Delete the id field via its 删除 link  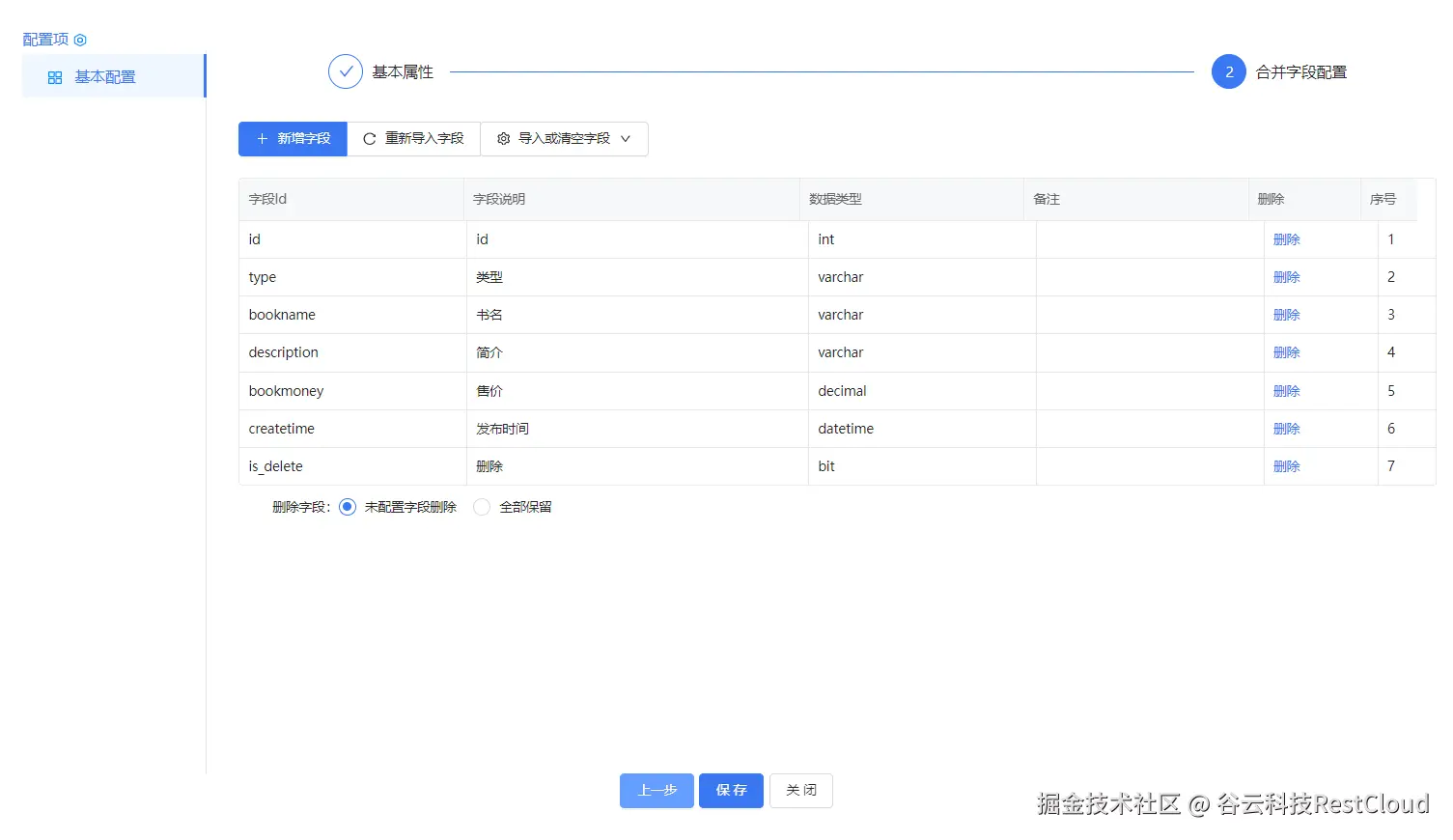(x=1286, y=238)
